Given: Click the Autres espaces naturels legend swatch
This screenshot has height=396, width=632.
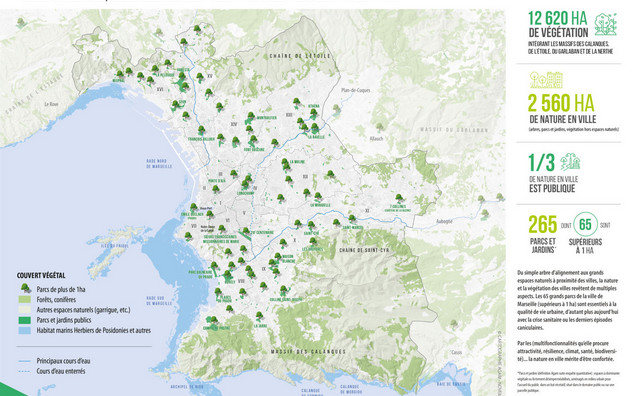Looking at the screenshot, I should (x=25, y=310).
